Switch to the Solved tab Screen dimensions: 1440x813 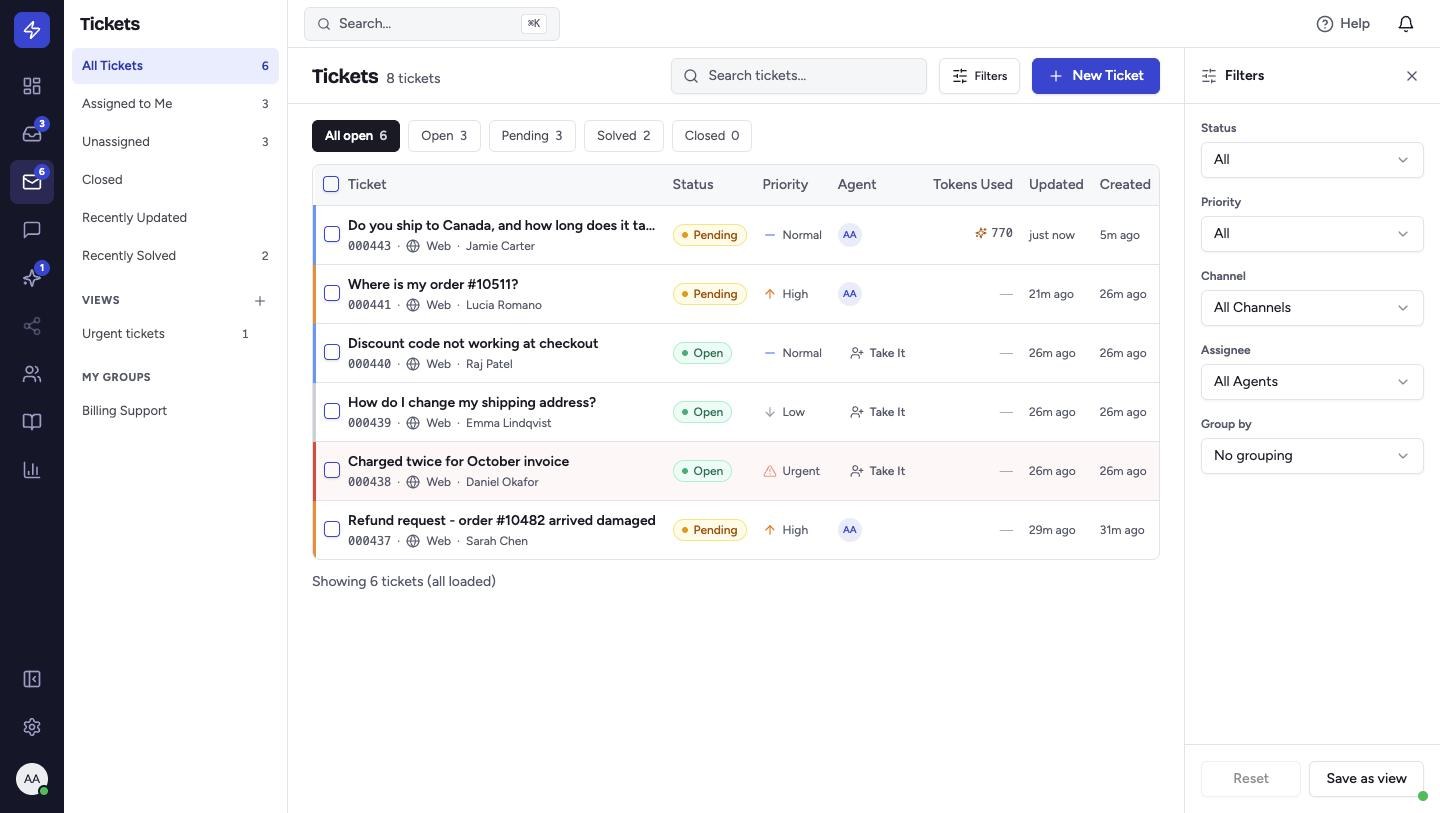click(x=624, y=136)
